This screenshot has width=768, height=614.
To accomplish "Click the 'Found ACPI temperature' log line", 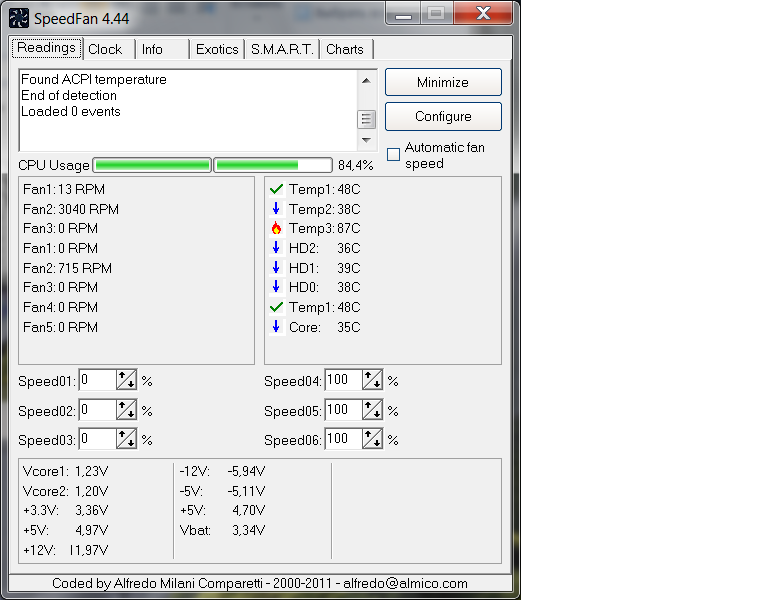I will point(94,79).
